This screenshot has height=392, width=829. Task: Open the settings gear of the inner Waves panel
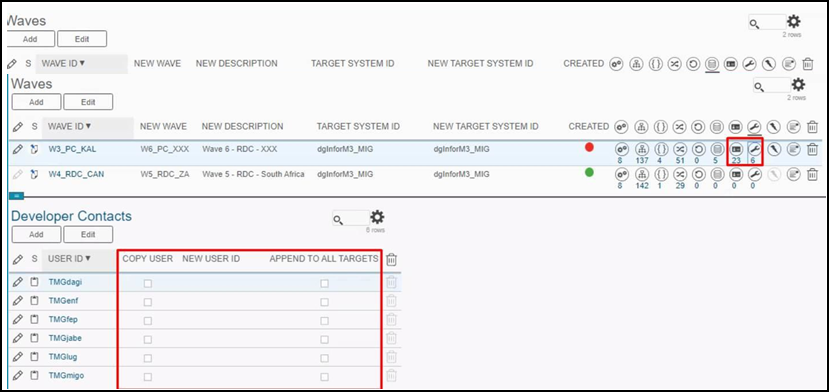click(798, 85)
